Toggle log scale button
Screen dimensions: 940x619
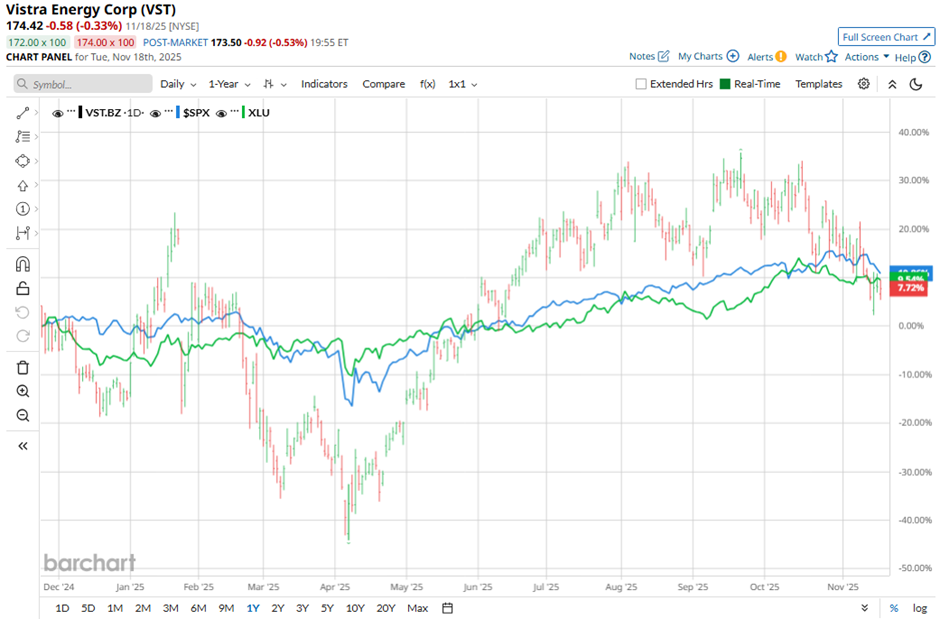pyautogui.click(x=920, y=608)
